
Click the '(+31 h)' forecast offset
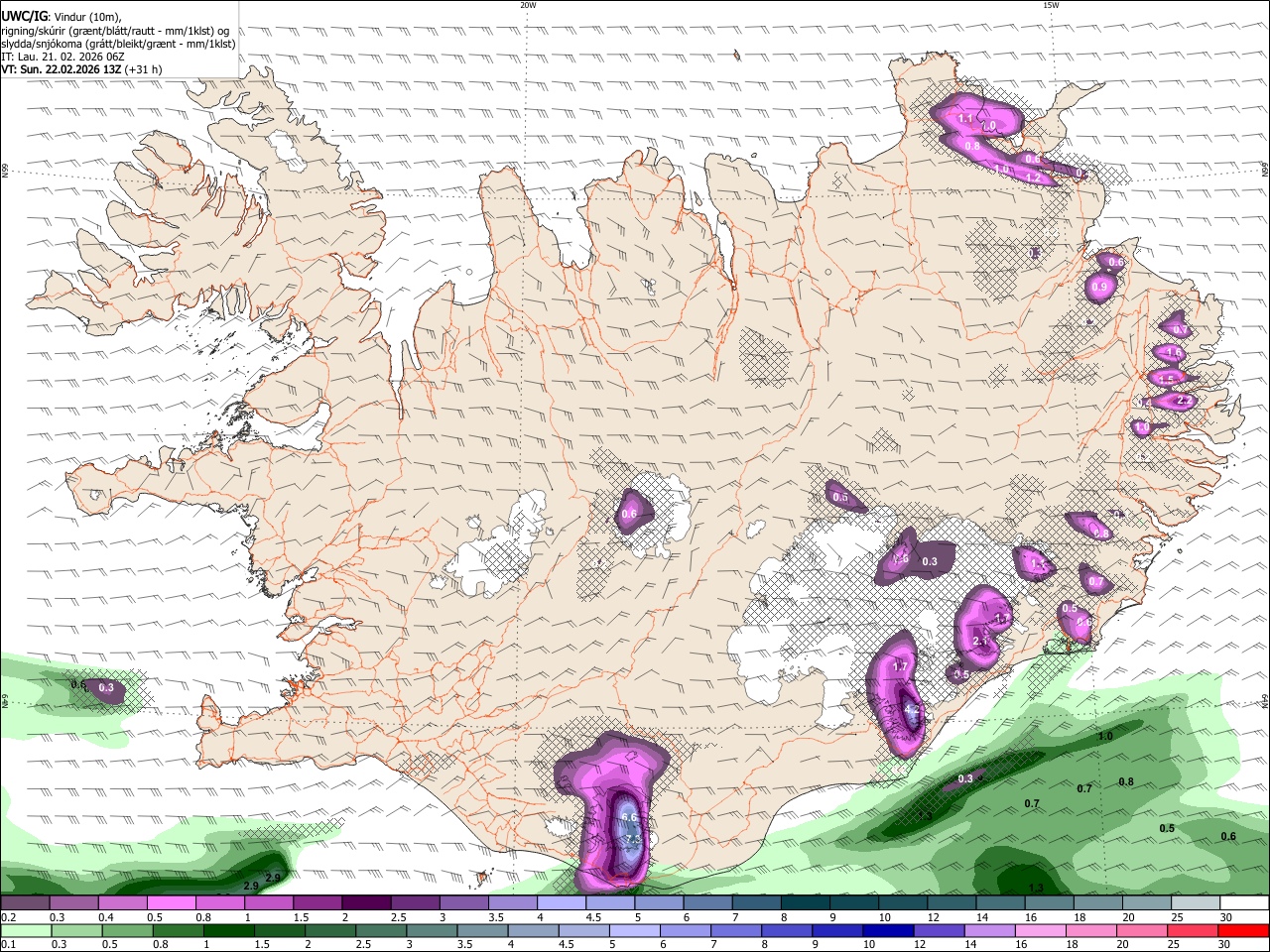(x=144, y=69)
